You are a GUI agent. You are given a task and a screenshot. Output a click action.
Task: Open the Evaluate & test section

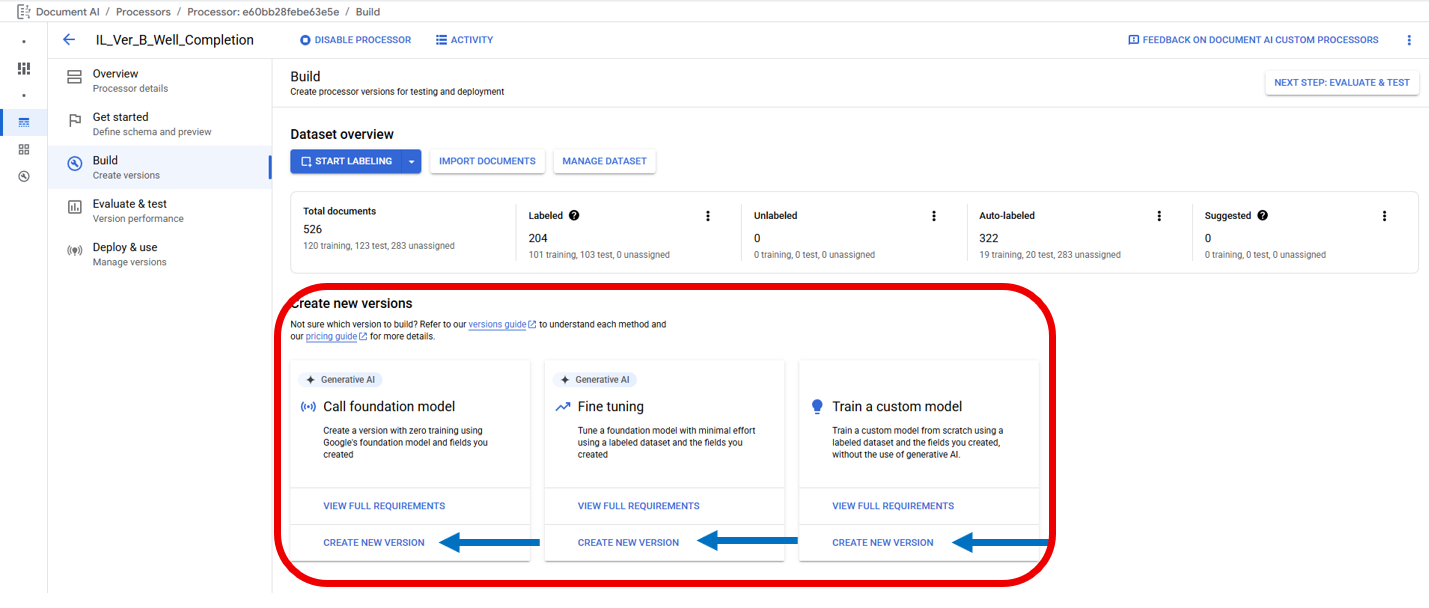[x=130, y=210]
